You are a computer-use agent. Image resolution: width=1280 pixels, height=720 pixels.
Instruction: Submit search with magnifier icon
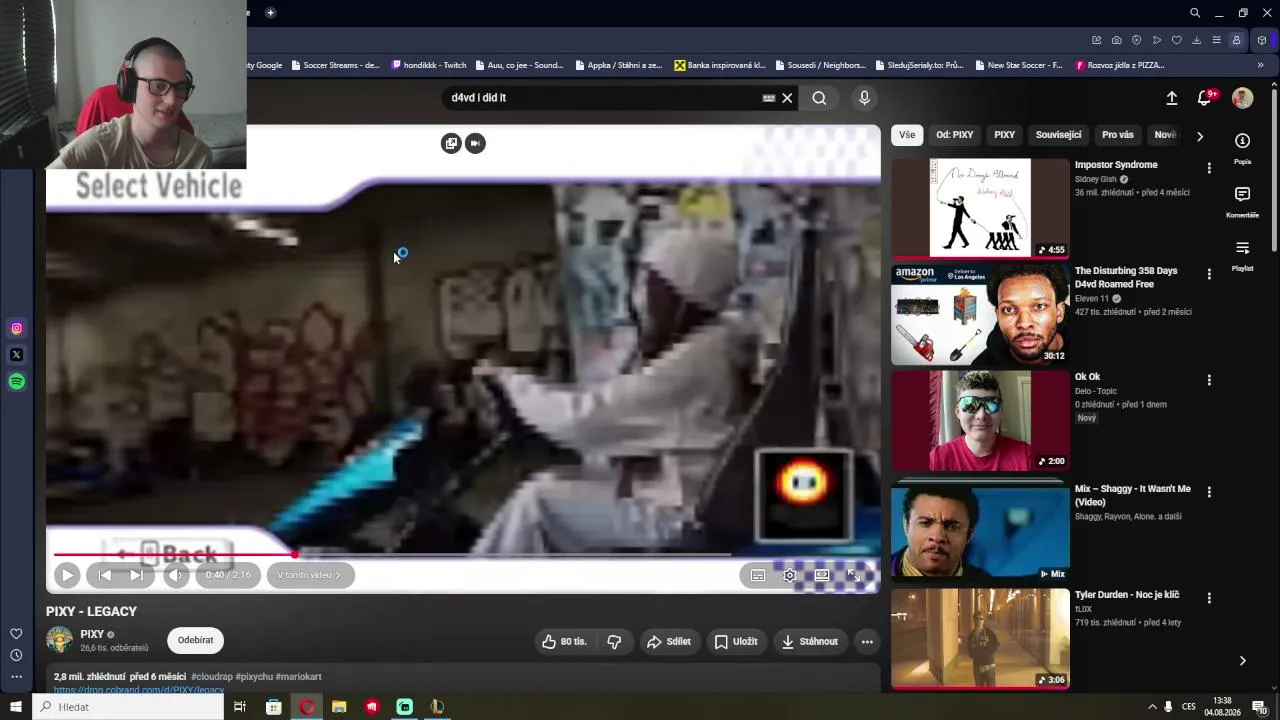[819, 98]
